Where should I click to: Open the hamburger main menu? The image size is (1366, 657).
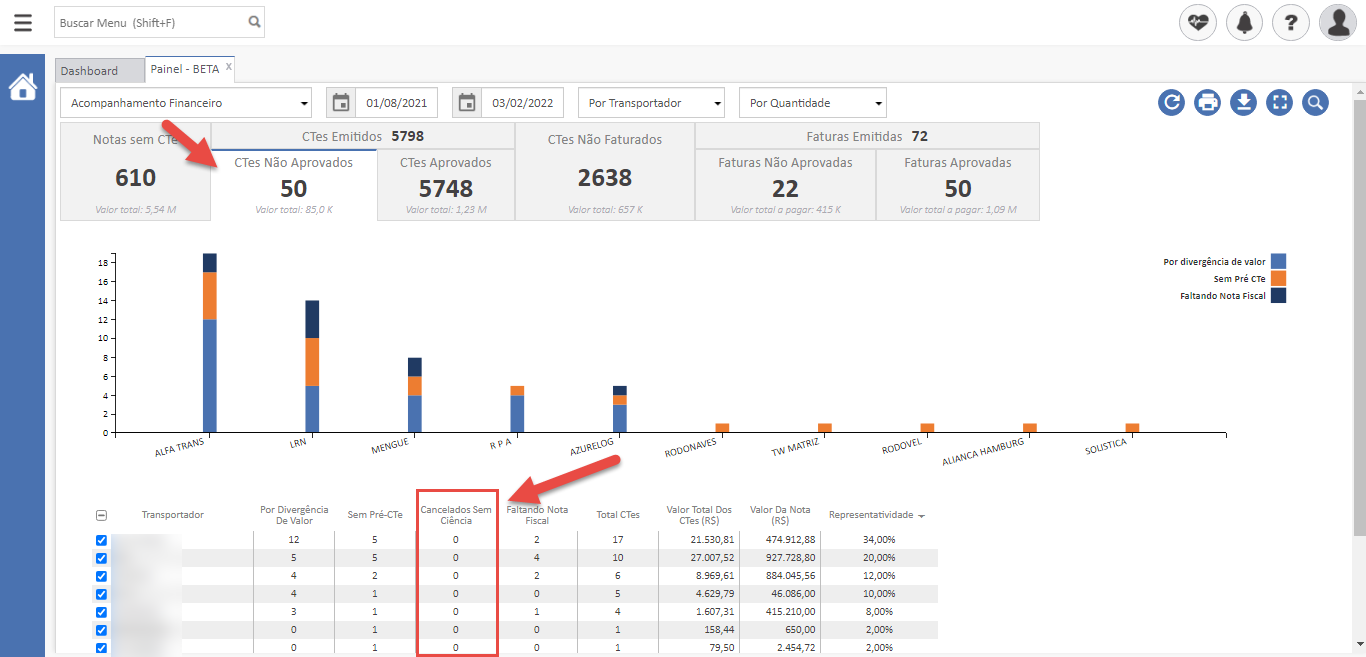pos(22,22)
